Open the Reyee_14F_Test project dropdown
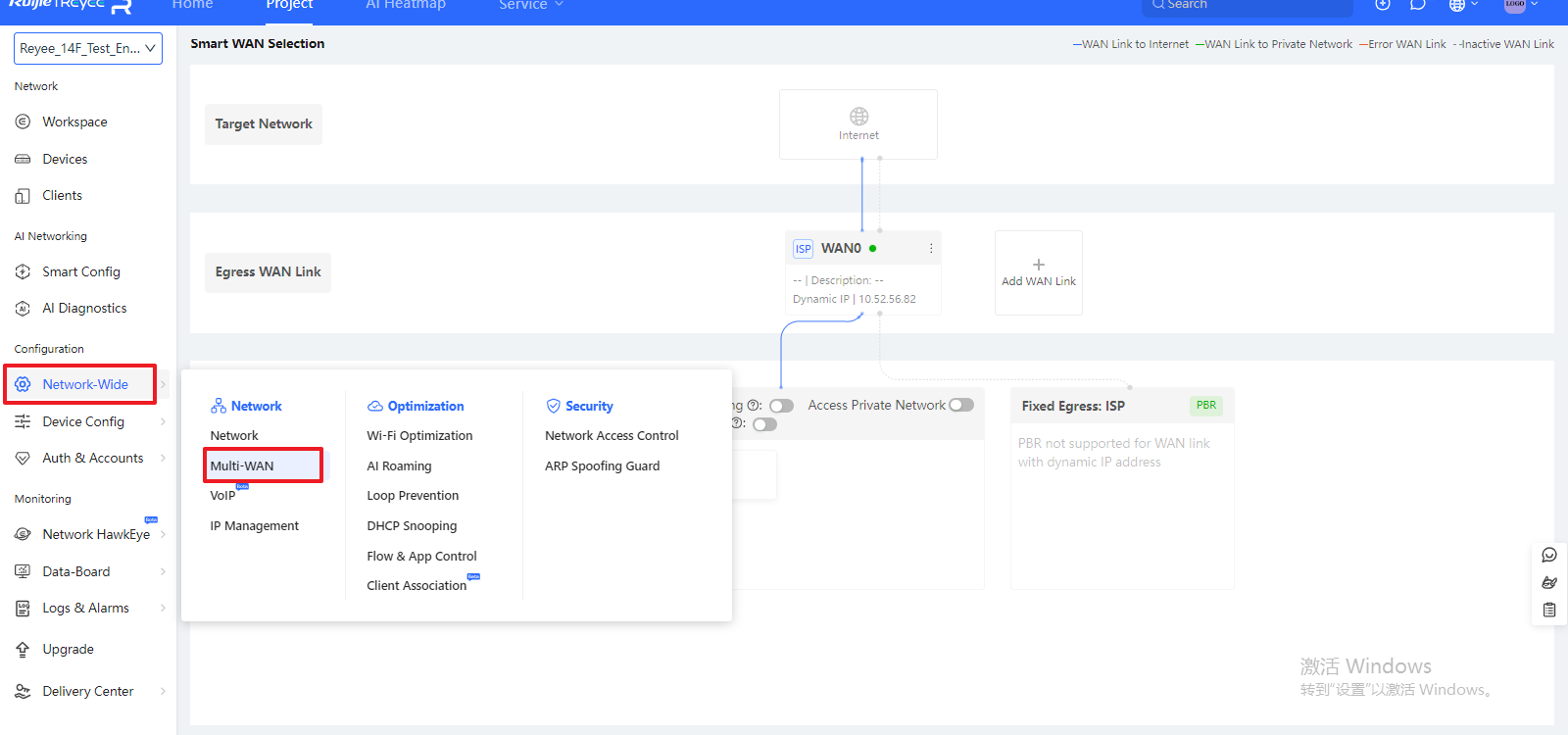 click(x=87, y=48)
